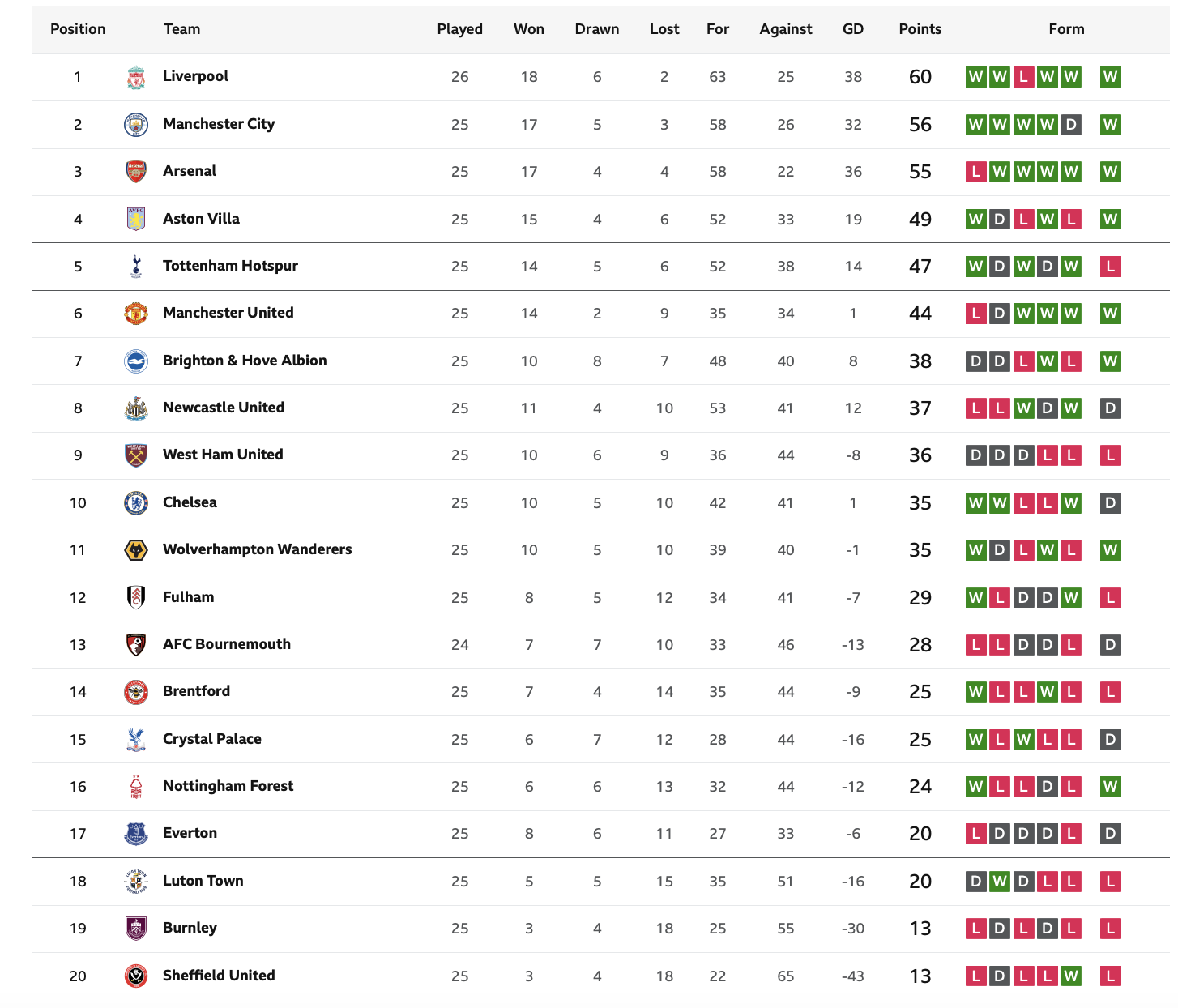Select the Chelsea club crest
The image size is (1178, 1008).
coord(136,503)
